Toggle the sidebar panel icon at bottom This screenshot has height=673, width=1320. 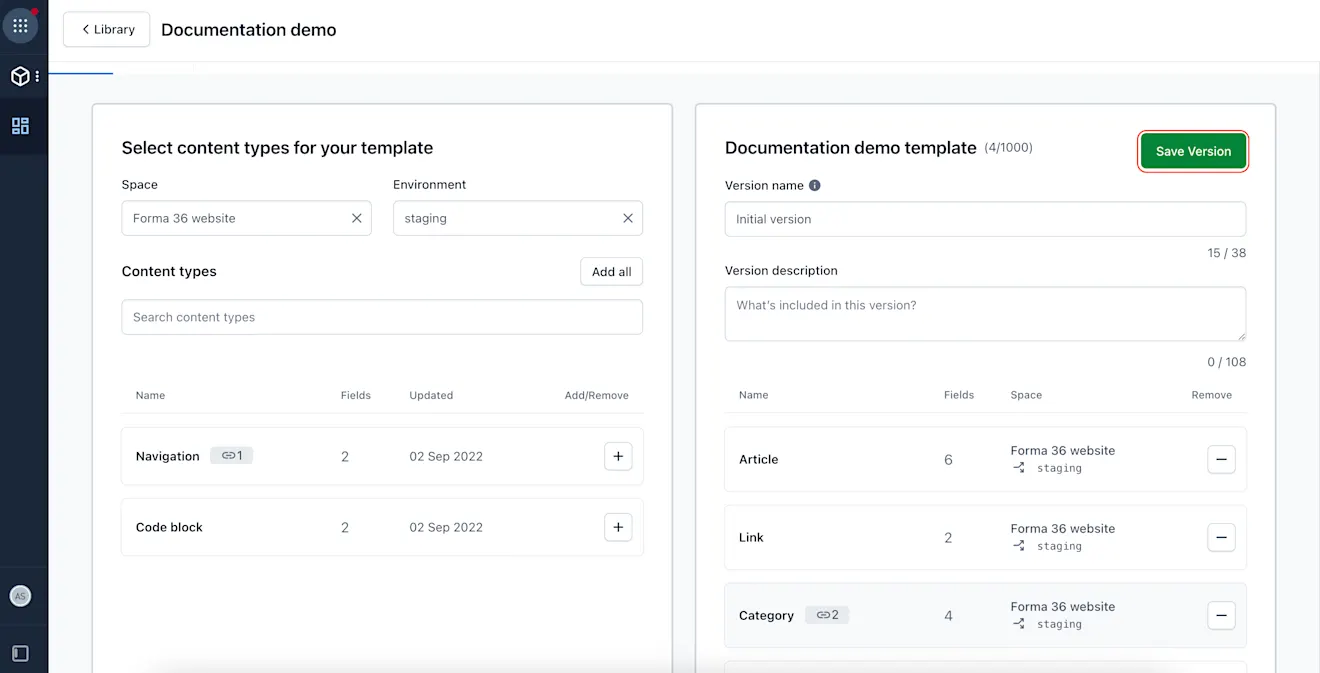coord(20,653)
